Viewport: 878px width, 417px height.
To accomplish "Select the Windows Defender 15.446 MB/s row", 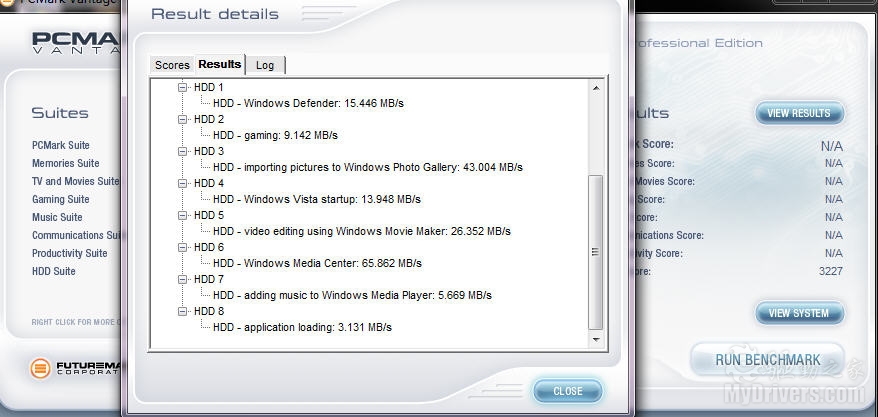I will (308, 104).
